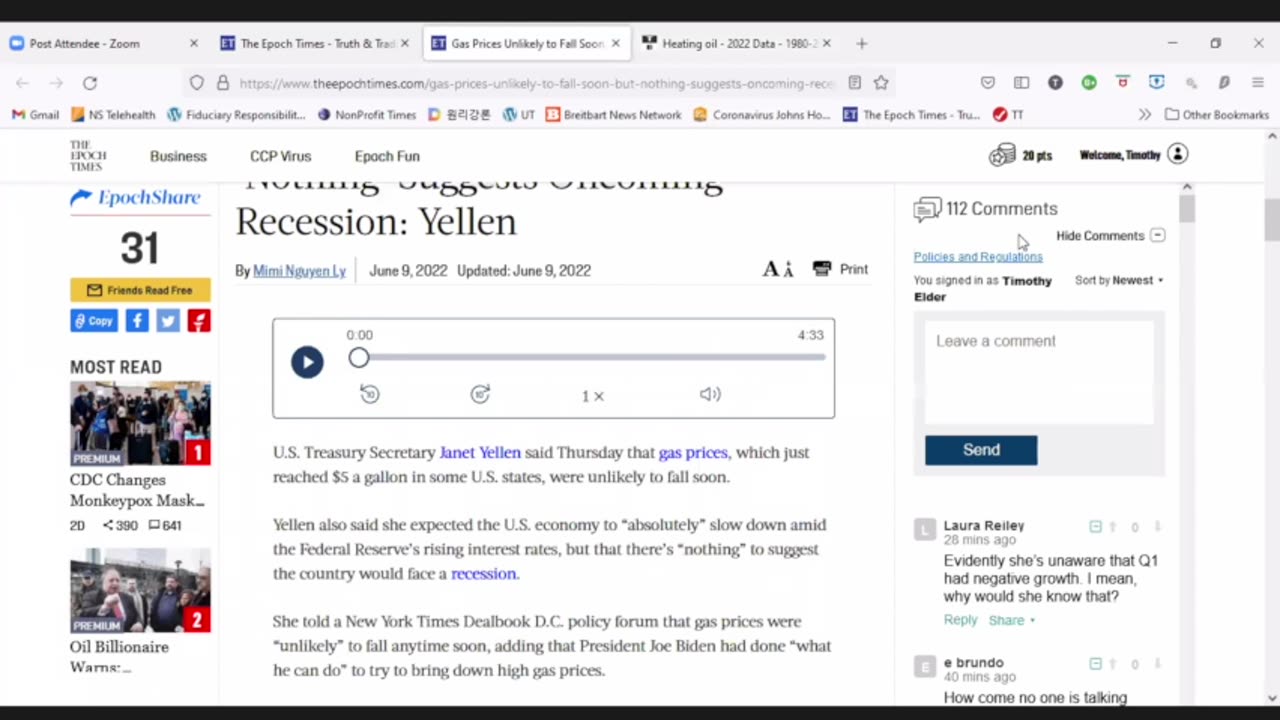
Task: Open Policies and Regulations link
Action: (x=978, y=257)
